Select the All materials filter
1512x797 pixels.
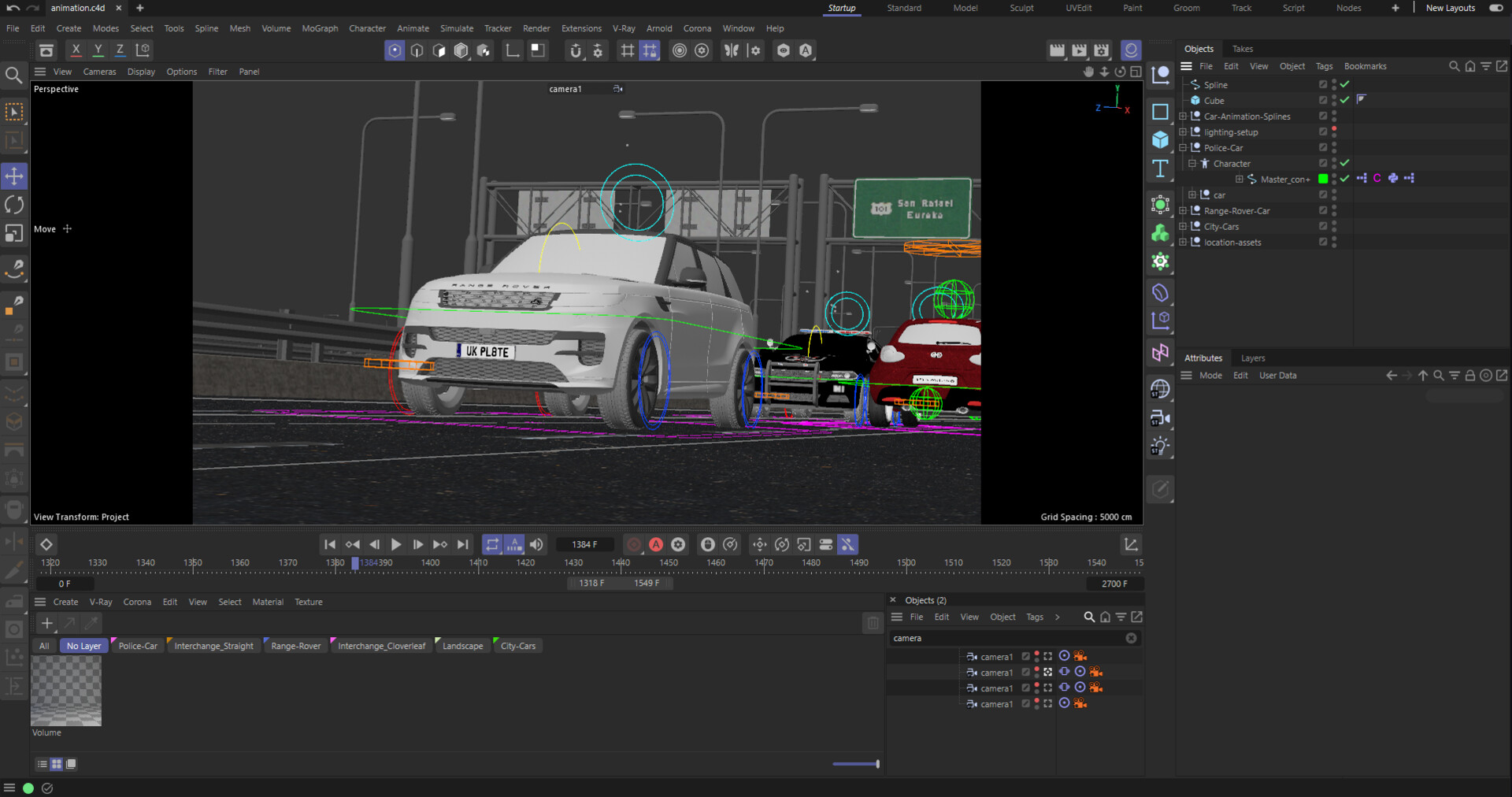click(44, 646)
